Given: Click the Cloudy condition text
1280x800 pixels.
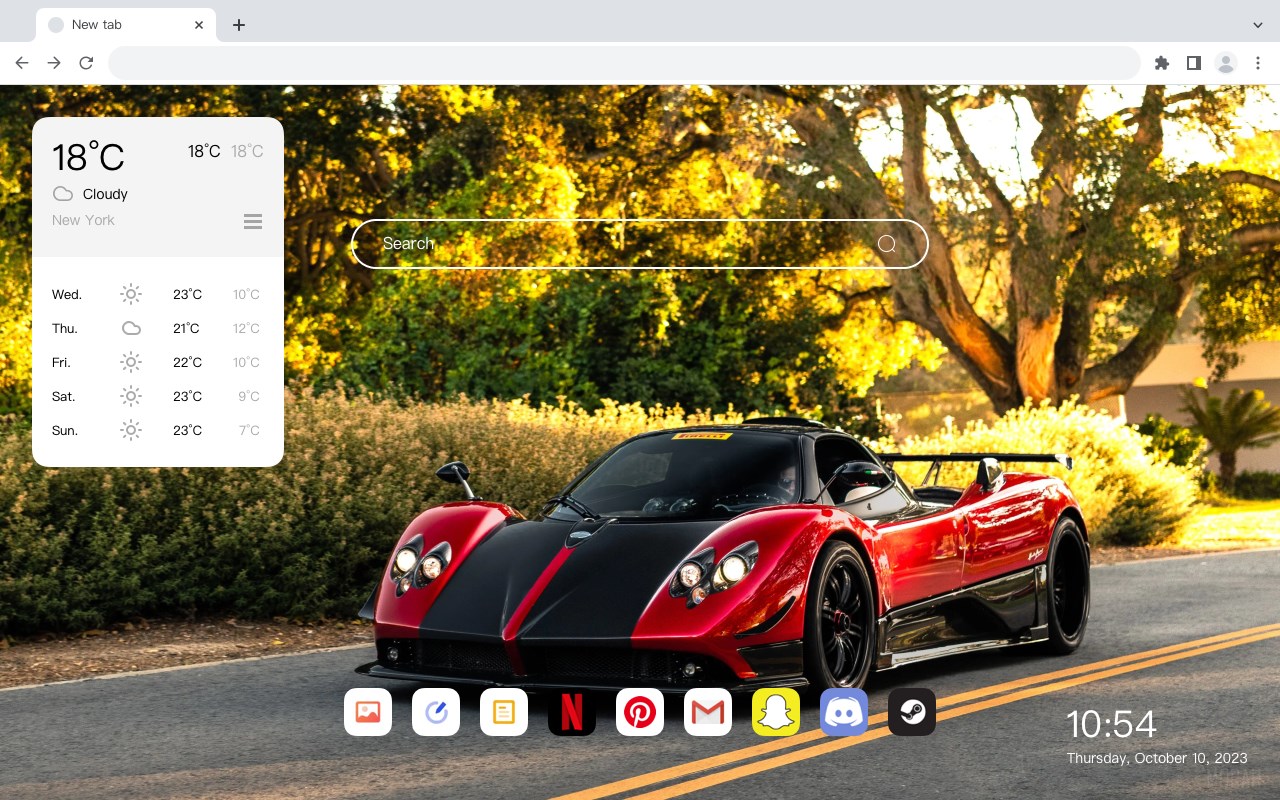Looking at the screenshot, I should click(x=105, y=194).
